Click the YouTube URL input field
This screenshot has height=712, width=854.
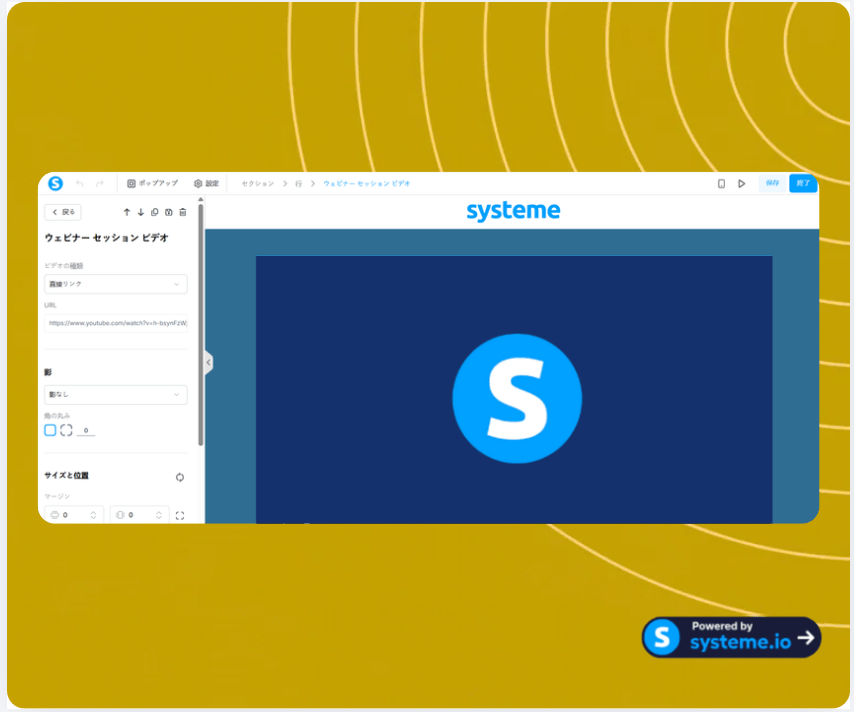(x=115, y=323)
